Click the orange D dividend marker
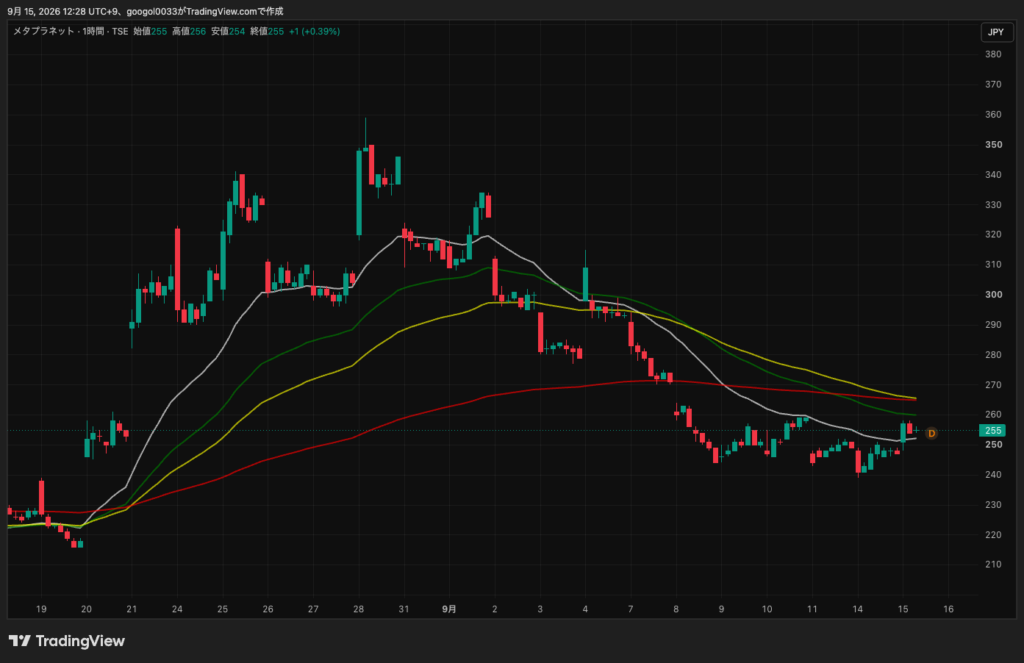1024x663 pixels. click(931, 433)
